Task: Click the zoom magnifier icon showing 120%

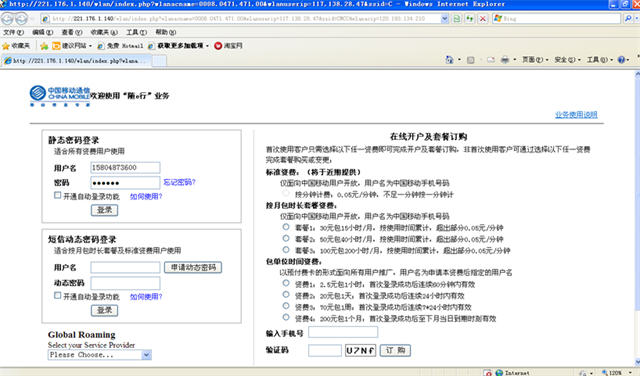Action: [x=605, y=372]
